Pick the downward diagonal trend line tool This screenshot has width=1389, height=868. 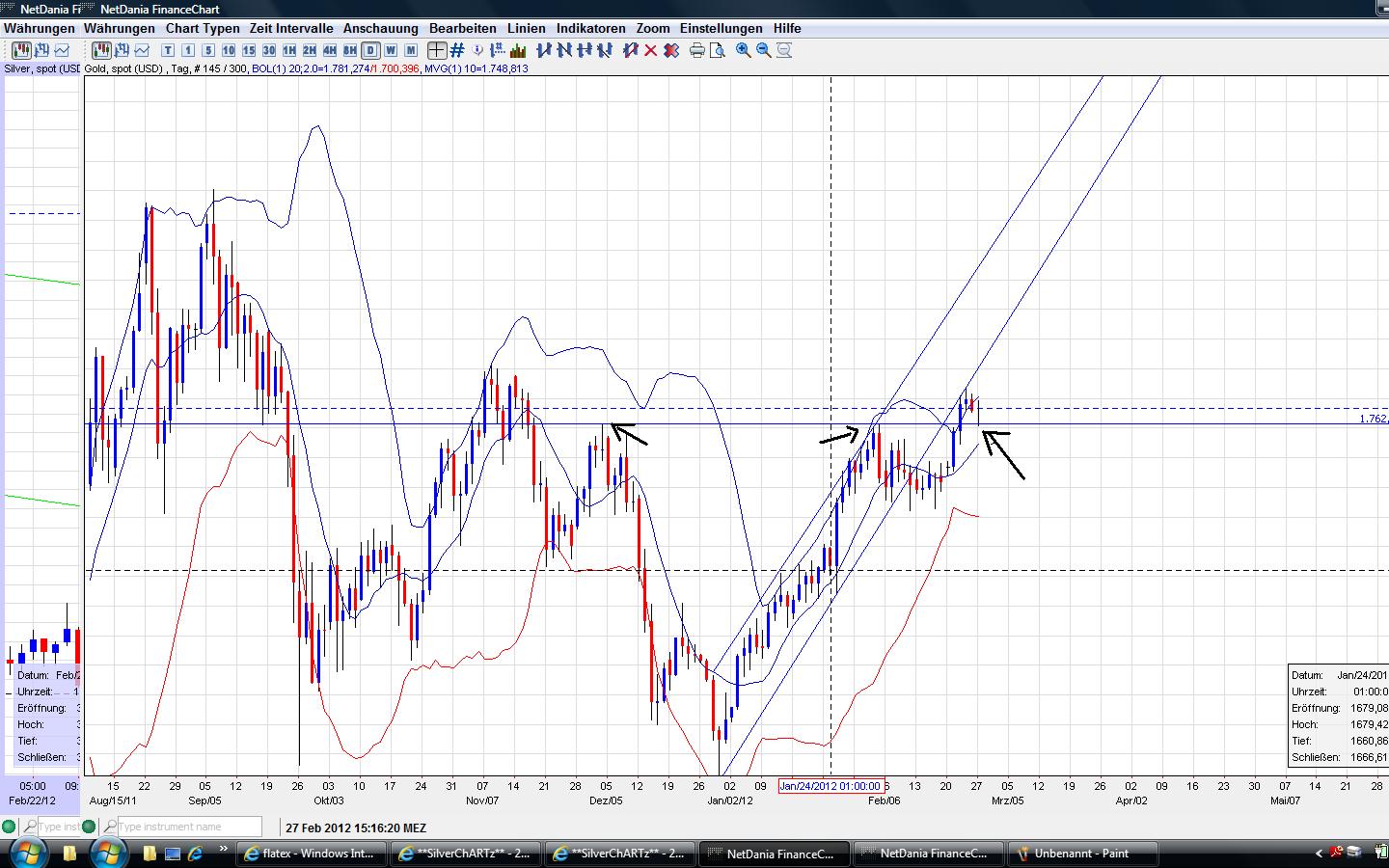tap(564, 50)
